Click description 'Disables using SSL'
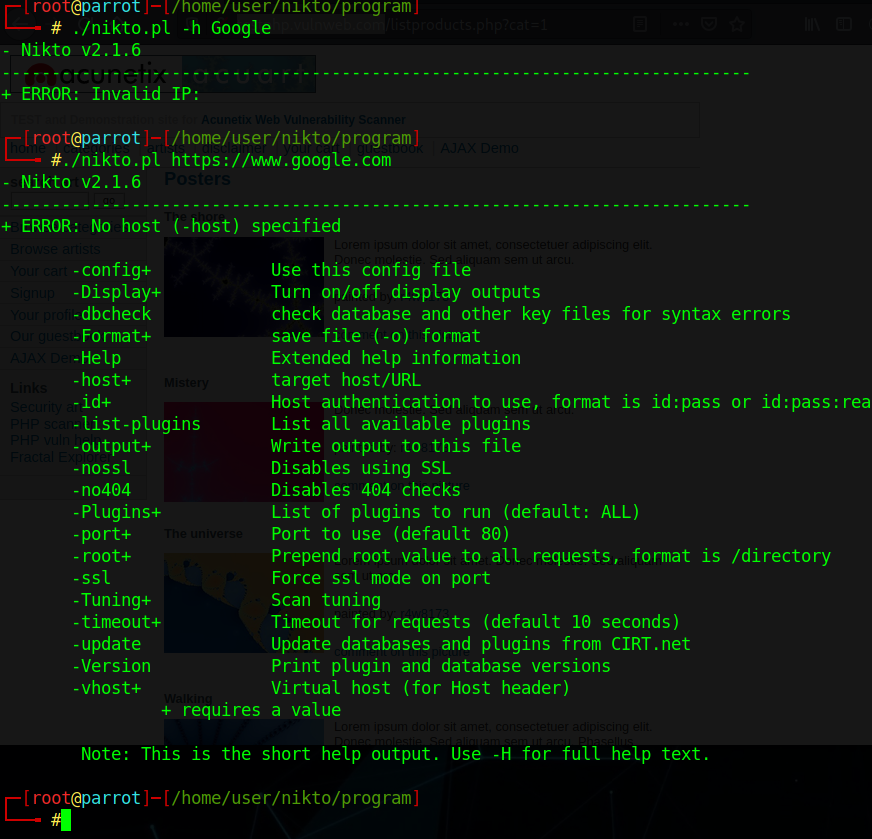872x839 pixels. pos(361,468)
